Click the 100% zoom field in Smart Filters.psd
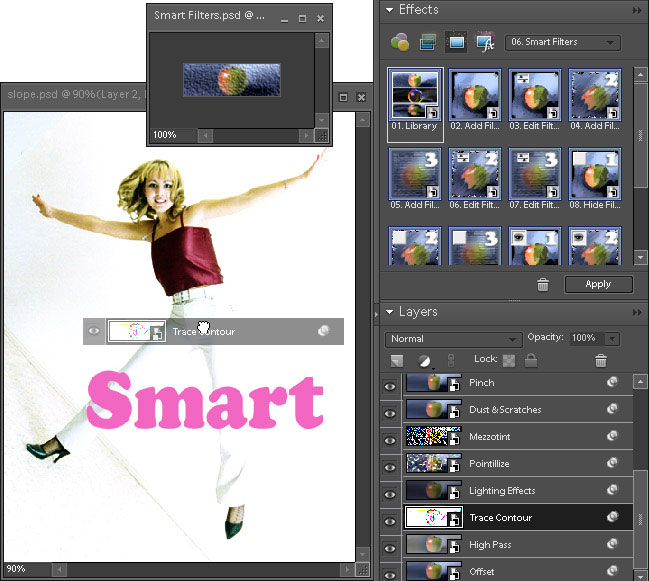This screenshot has width=649, height=581. pyautogui.click(x=172, y=135)
